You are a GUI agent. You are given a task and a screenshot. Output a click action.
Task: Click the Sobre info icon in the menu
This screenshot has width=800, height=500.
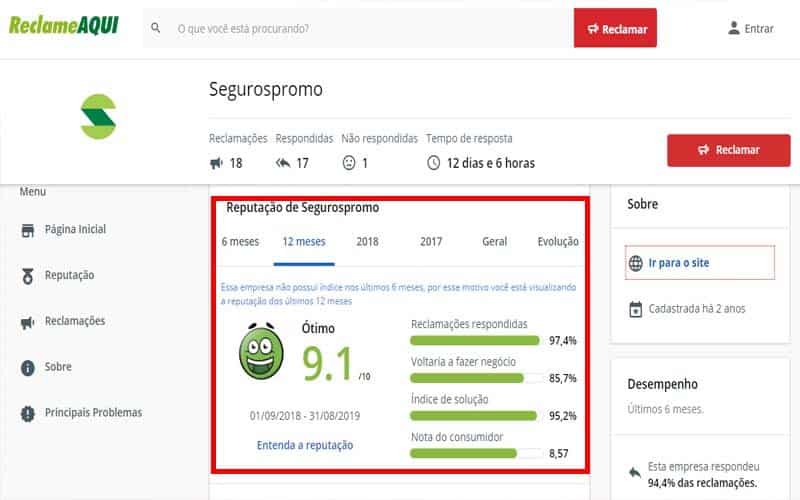point(28,368)
